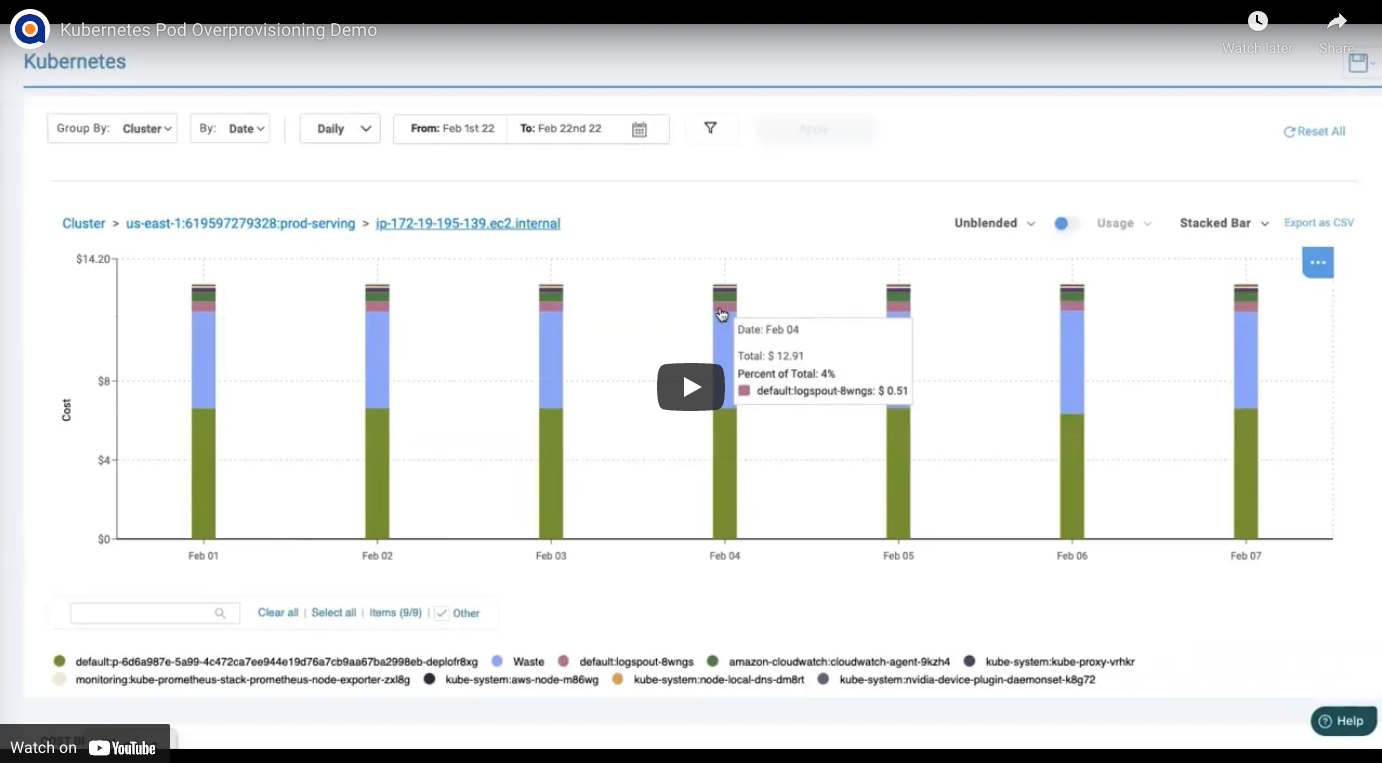Open the Group By Cluster dropdown
Screen dimensions: 1382x763
(x=112, y=128)
